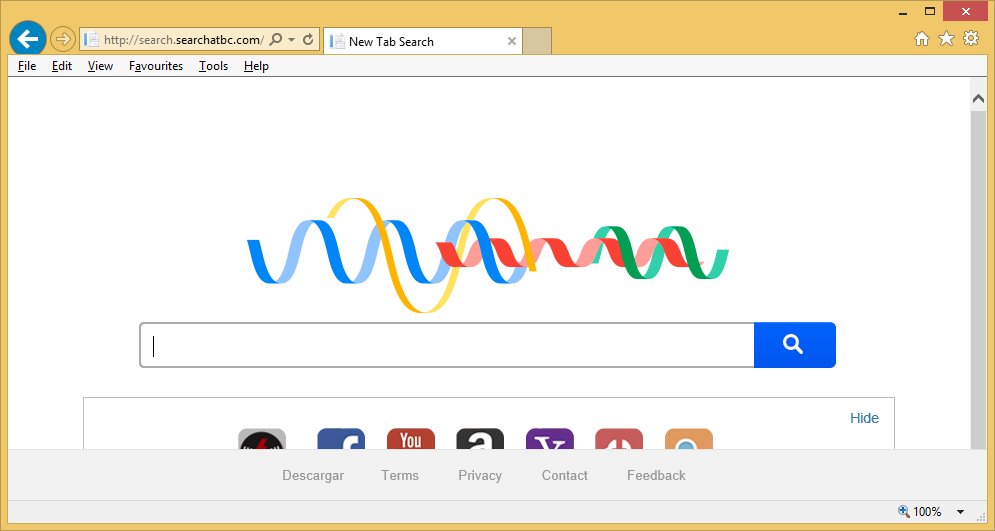The height and width of the screenshot is (531, 995).
Task: Open the View menu
Action: point(100,66)
